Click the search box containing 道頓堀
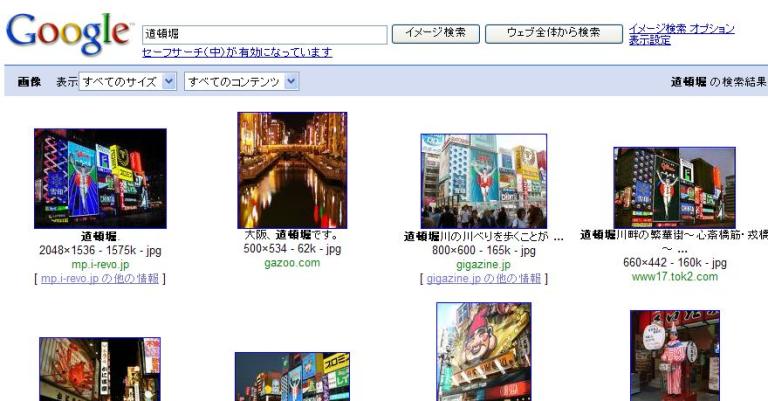Viewport: 768px width, 401px height. (x=264, y=34)
